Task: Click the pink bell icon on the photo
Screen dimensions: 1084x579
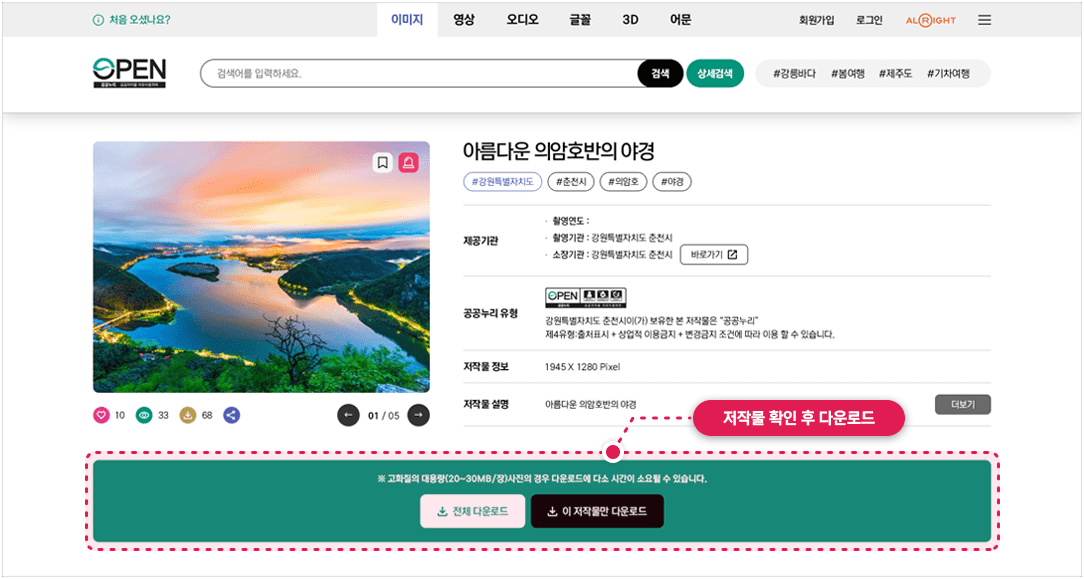Action: pos(408,162)
